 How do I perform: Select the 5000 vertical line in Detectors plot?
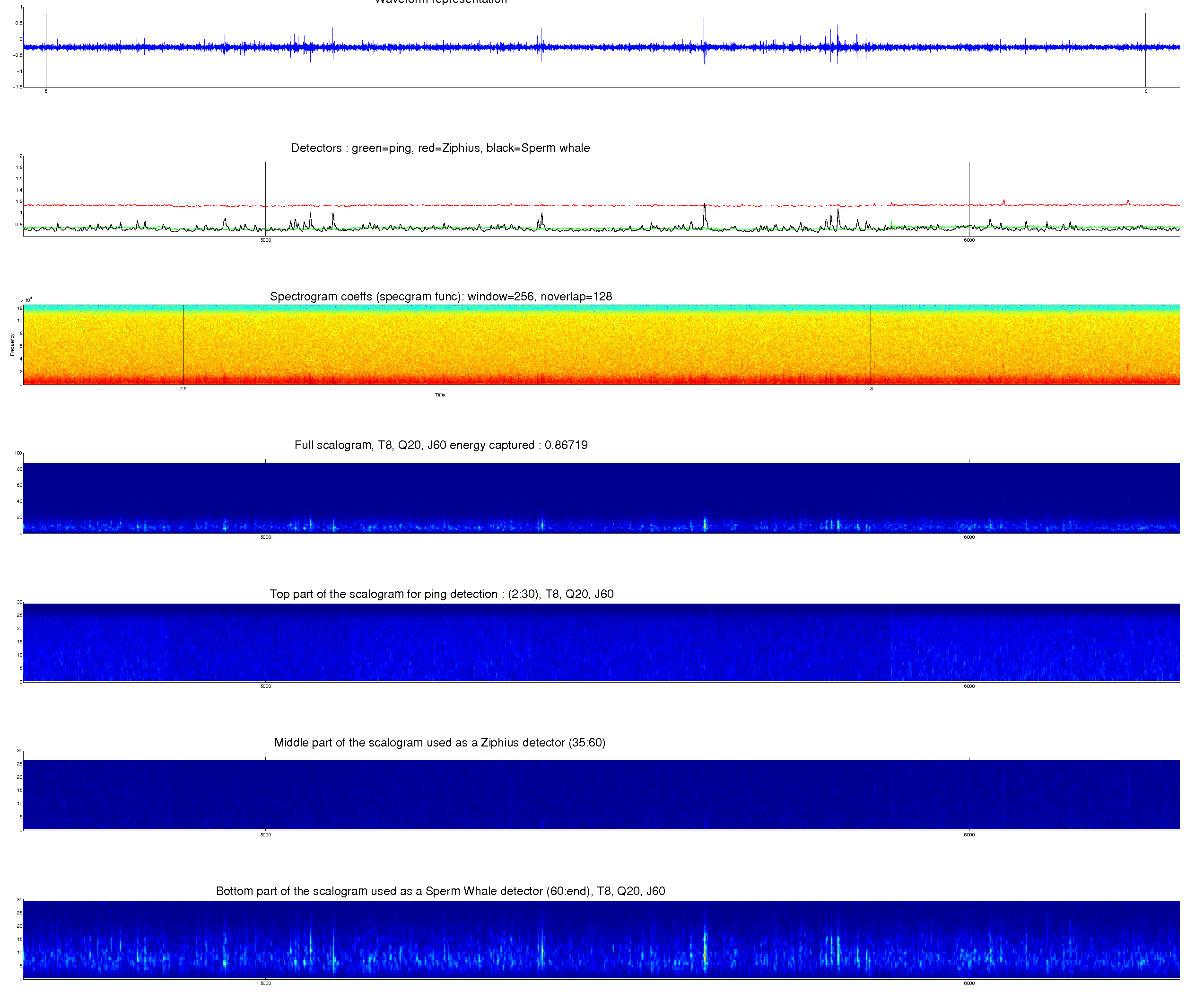point(265,184)
